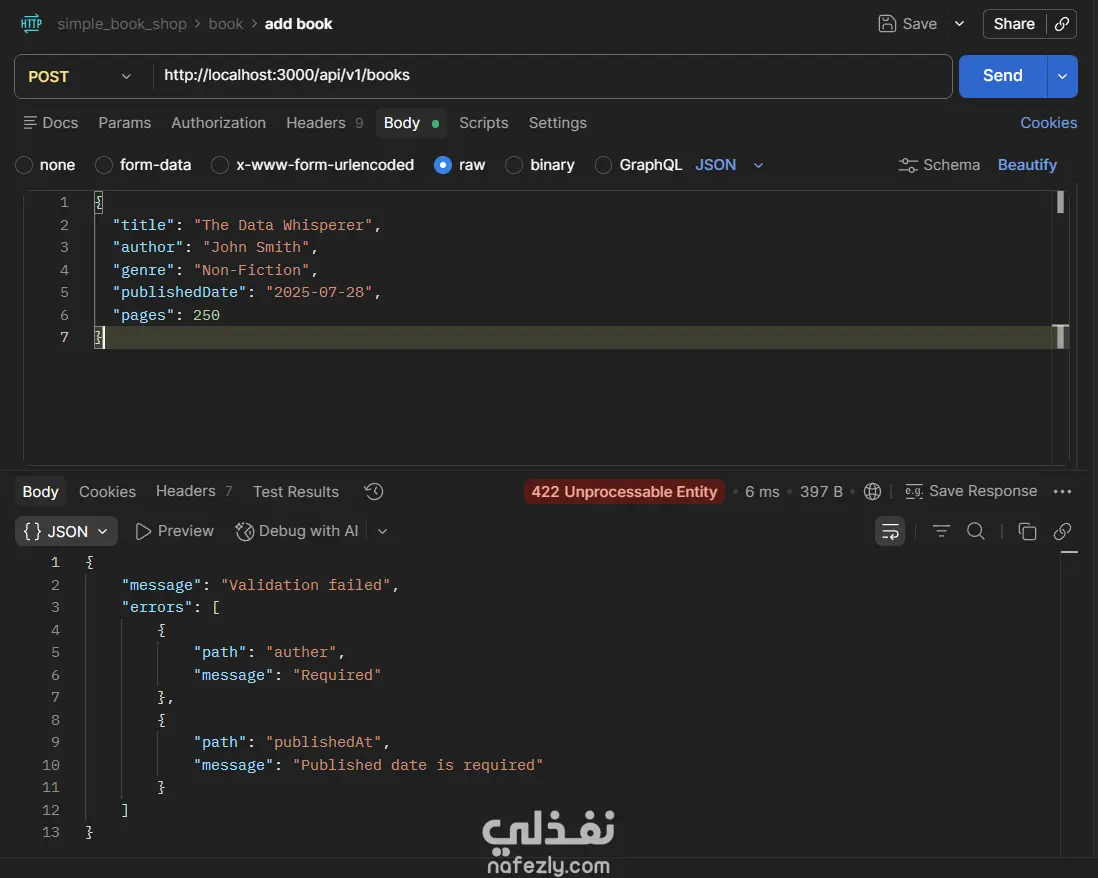Toggle the wrap lines icon in response
Image resolution: width=1098 pixels, height=878 pixels.
pyautogui.click(x=890, y=531)
